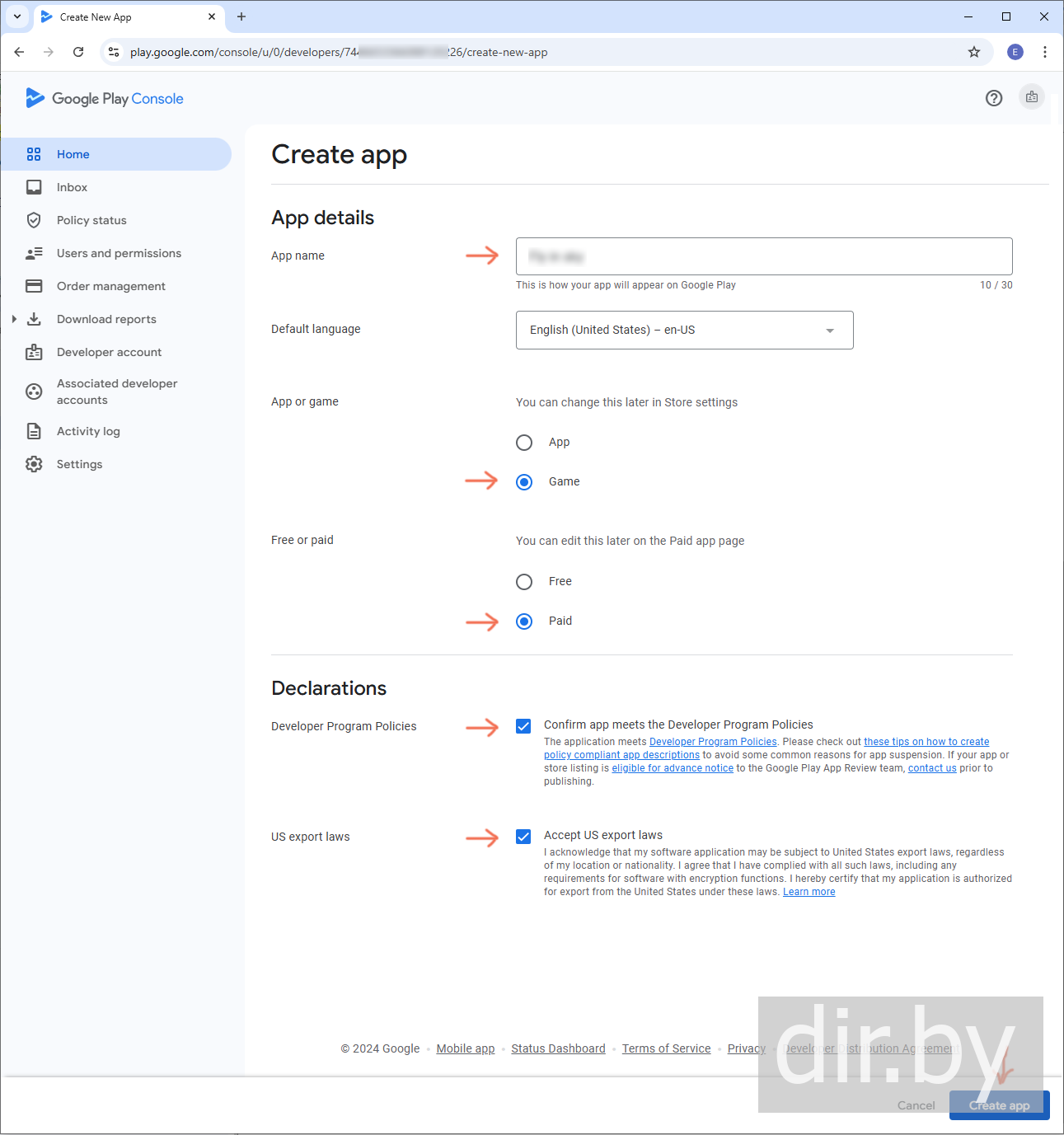Open the Developer Program Policies link
Screen dimensions: 1064x1135
pos(713,742)
